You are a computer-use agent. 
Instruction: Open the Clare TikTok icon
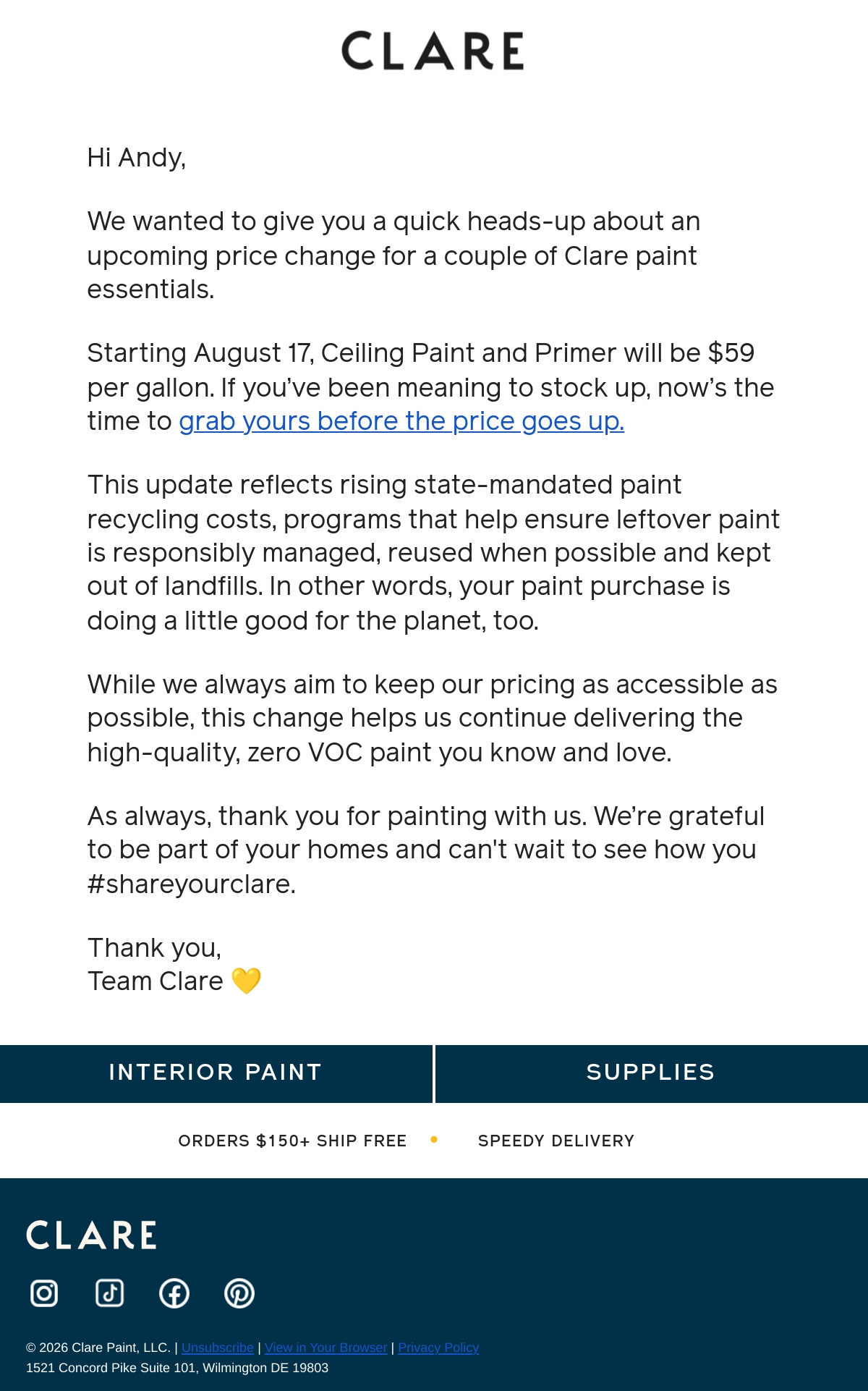point(109,1293)
